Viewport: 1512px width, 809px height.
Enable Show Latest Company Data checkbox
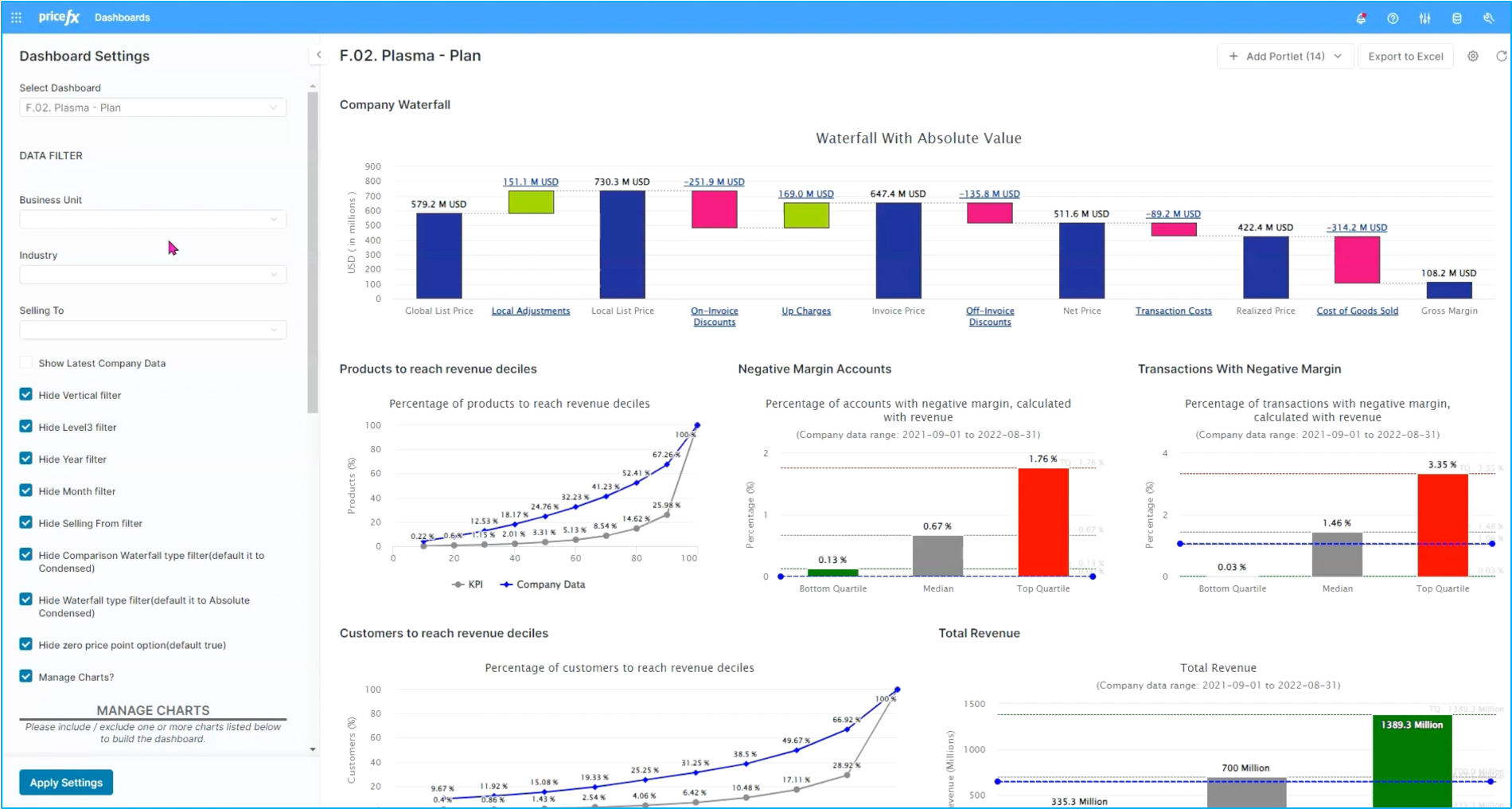(26, 363)
